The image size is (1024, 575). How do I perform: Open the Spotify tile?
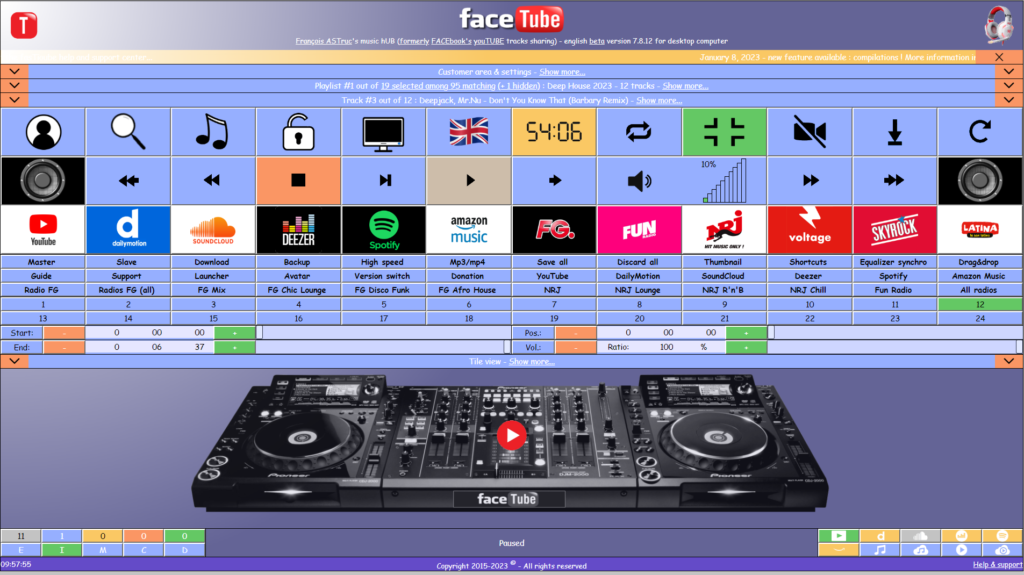383,230
